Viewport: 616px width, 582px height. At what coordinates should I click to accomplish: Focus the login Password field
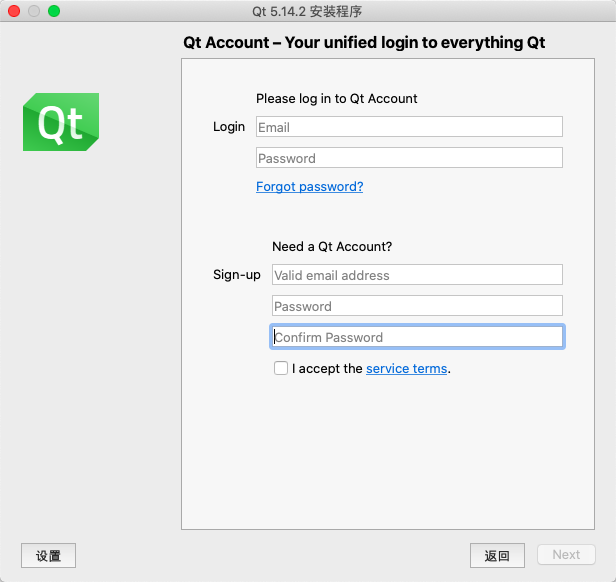pos(409,158)
